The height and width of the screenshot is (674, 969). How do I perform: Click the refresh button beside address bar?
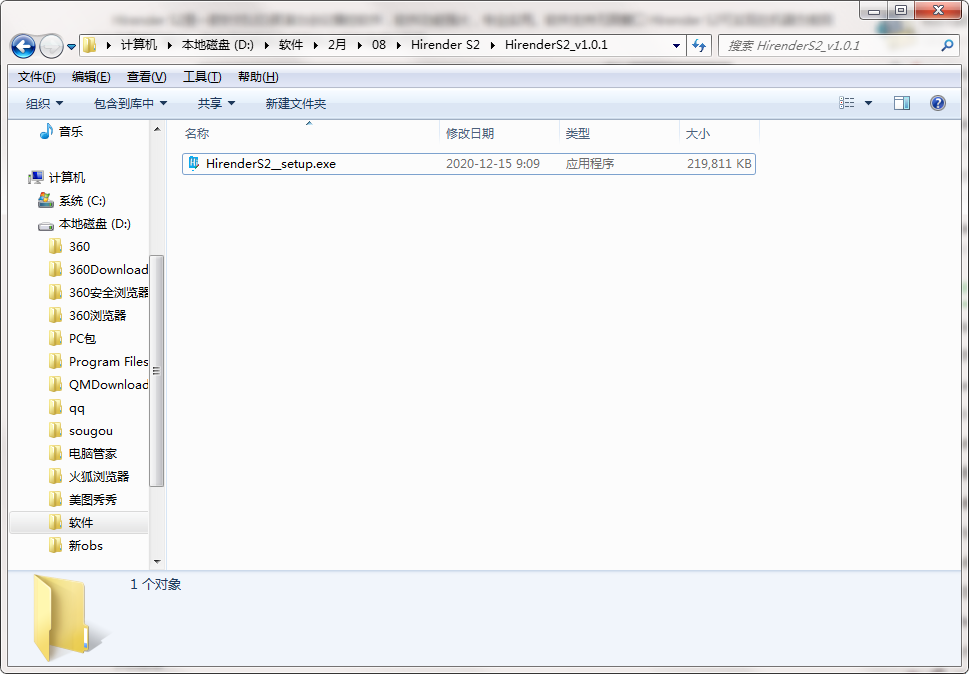699,45
